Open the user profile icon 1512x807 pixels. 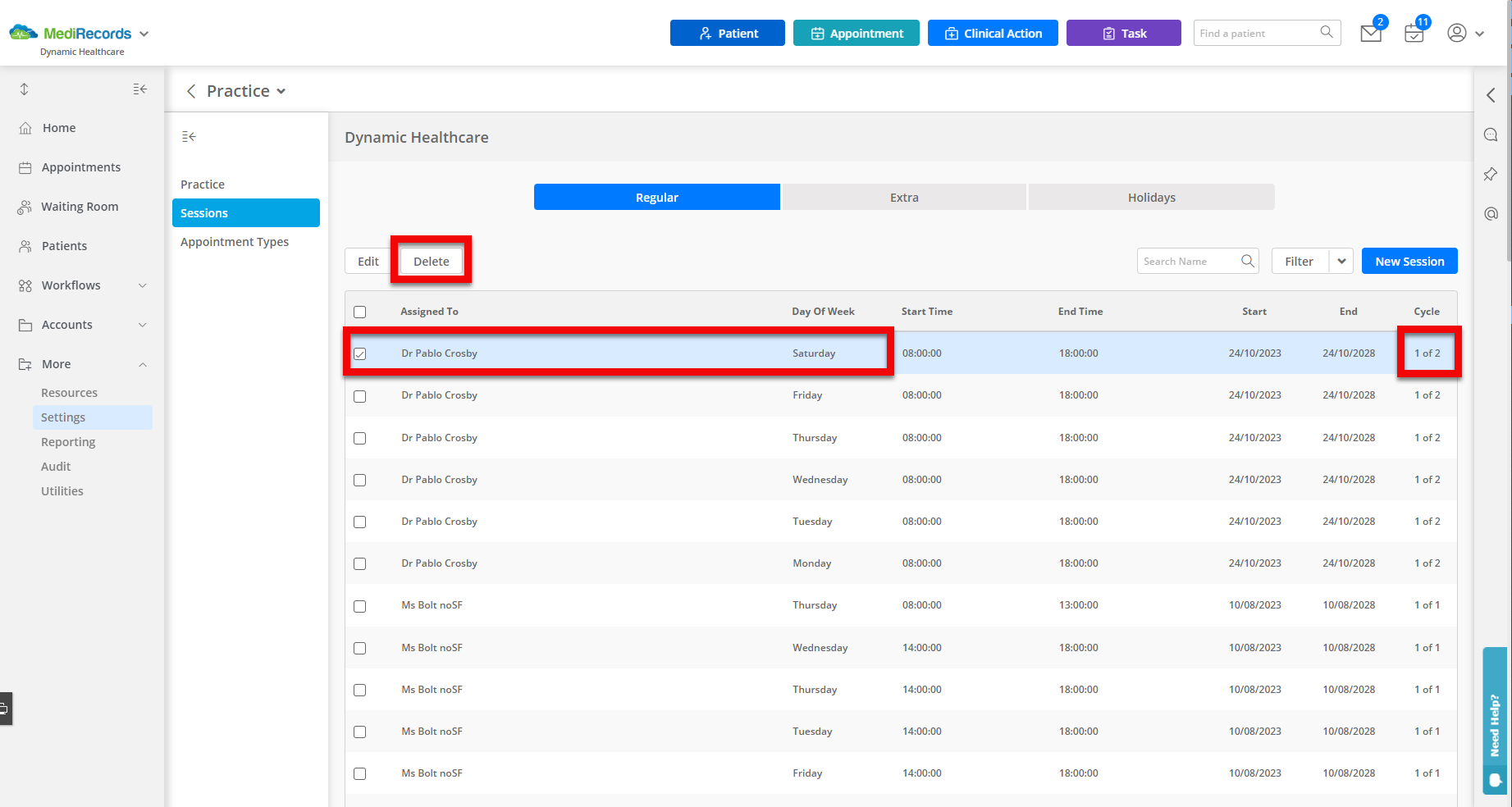pos(1456,33)
